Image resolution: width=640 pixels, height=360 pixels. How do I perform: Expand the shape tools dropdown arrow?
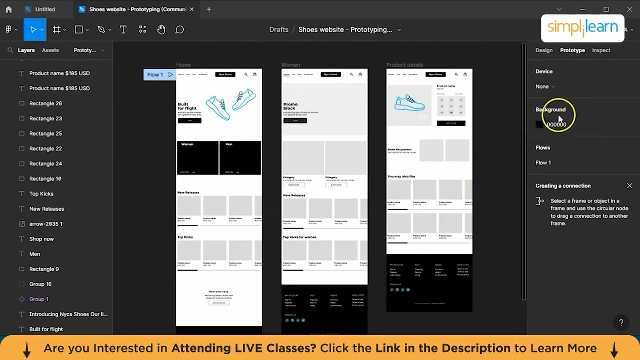point(87,30)
